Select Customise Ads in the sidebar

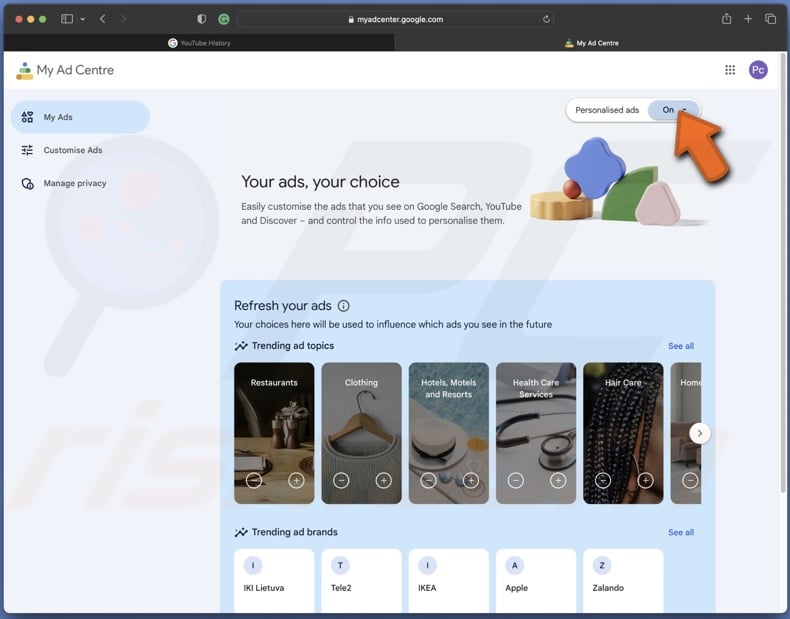72,150
